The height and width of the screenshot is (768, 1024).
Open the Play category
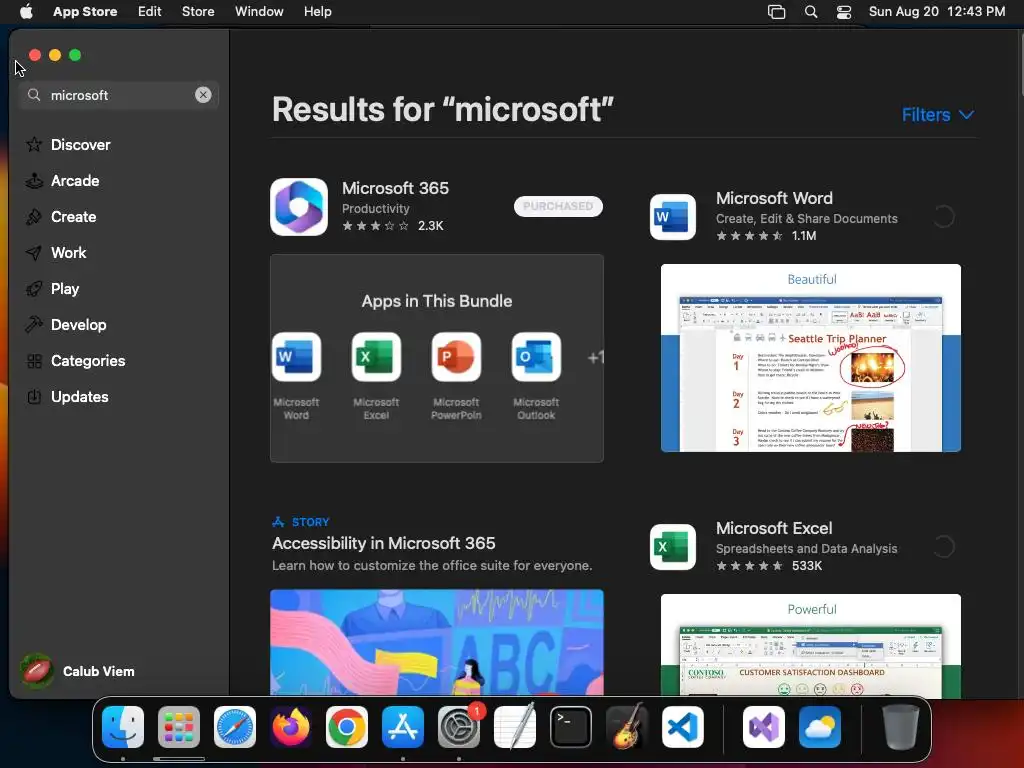tap(52, 289)
